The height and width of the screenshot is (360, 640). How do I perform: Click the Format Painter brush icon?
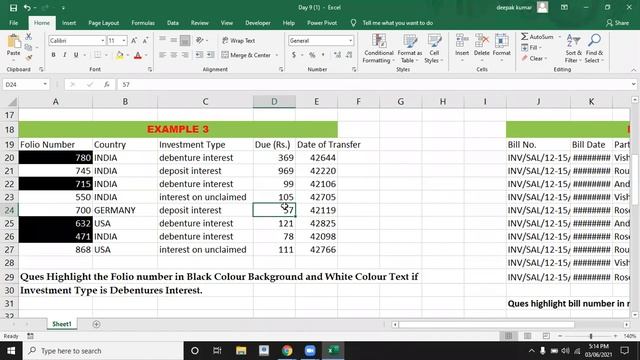pos(29,58)
